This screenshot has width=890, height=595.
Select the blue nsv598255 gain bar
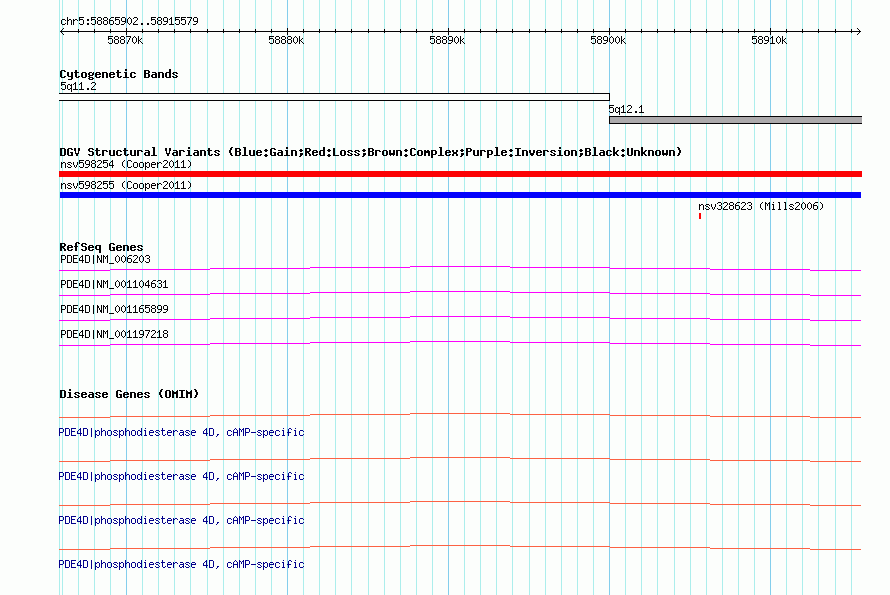click(x=460, y=195)
